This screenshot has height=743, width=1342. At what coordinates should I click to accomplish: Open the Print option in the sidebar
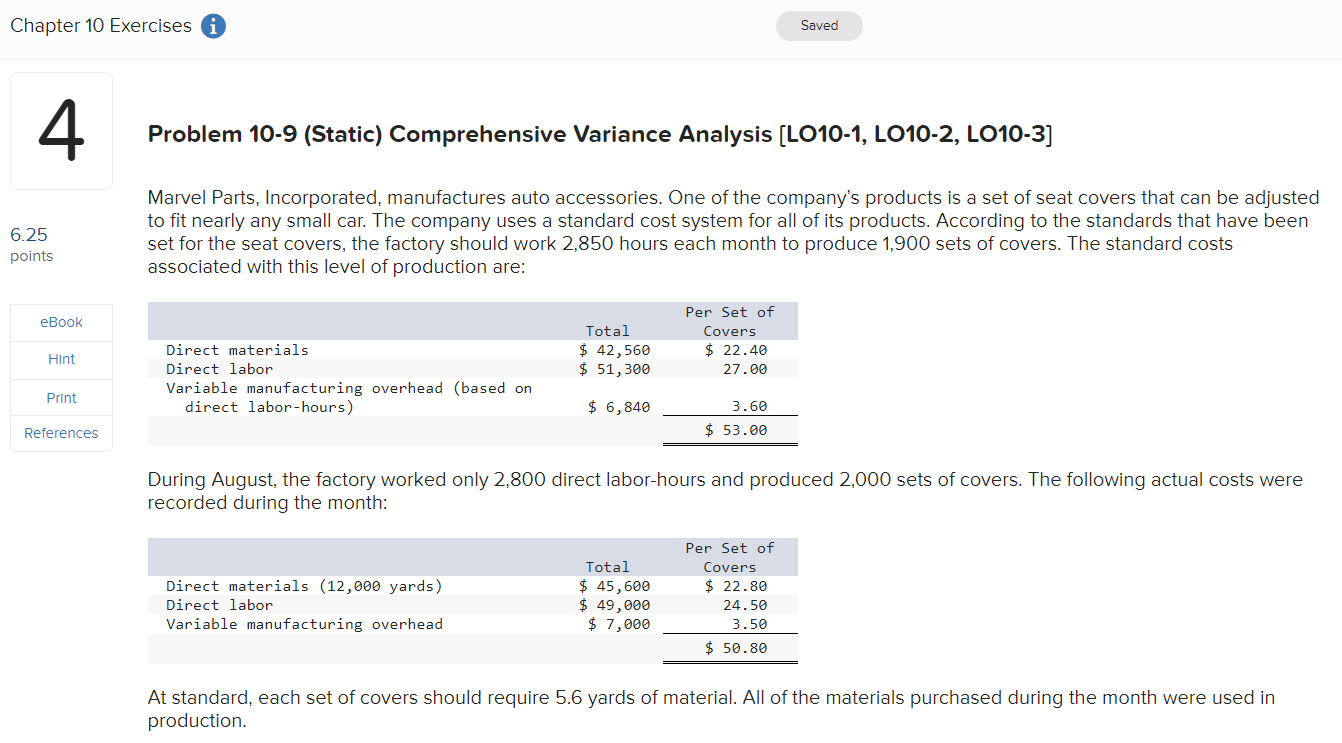pos(60,396)
